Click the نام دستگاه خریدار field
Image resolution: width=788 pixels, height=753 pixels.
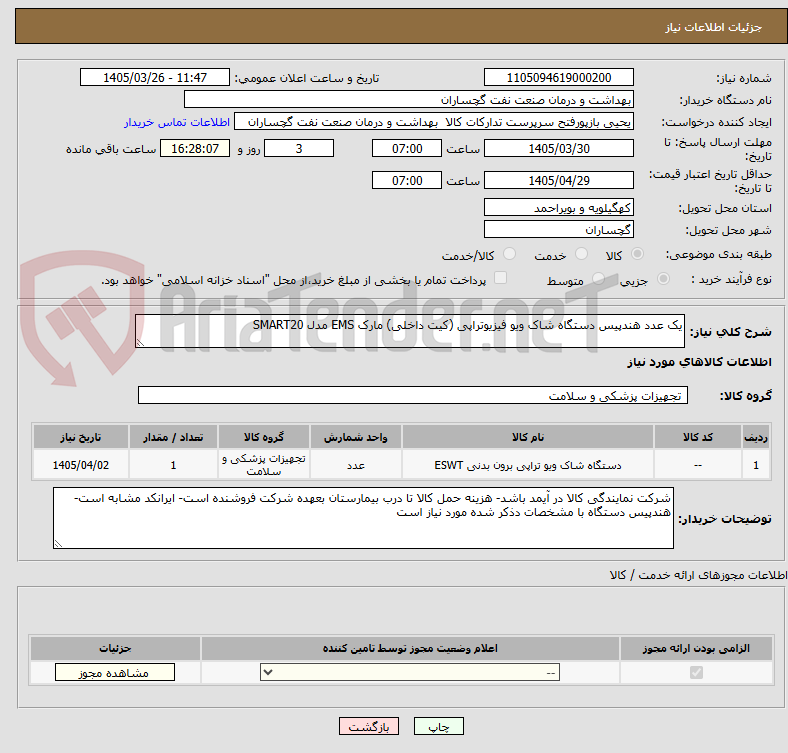pyautogui.click(x=409, y=100)
